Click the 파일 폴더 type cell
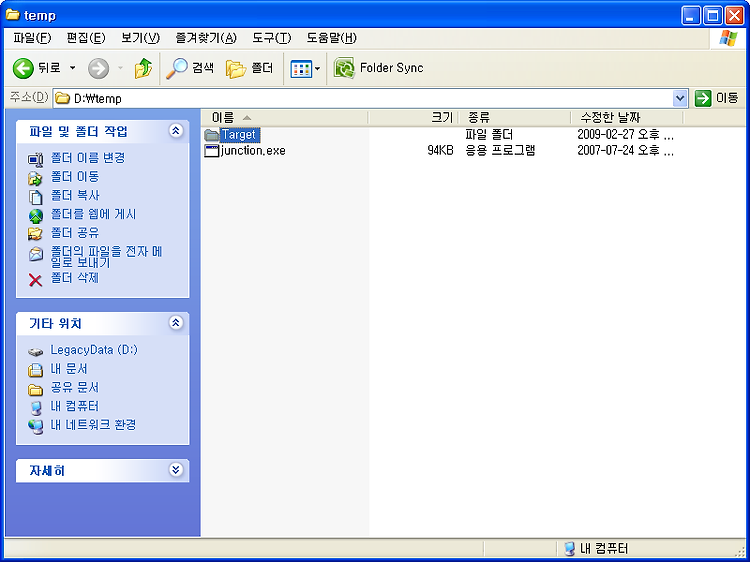Viewport: 750px width, 562px height. click(489, 135)
